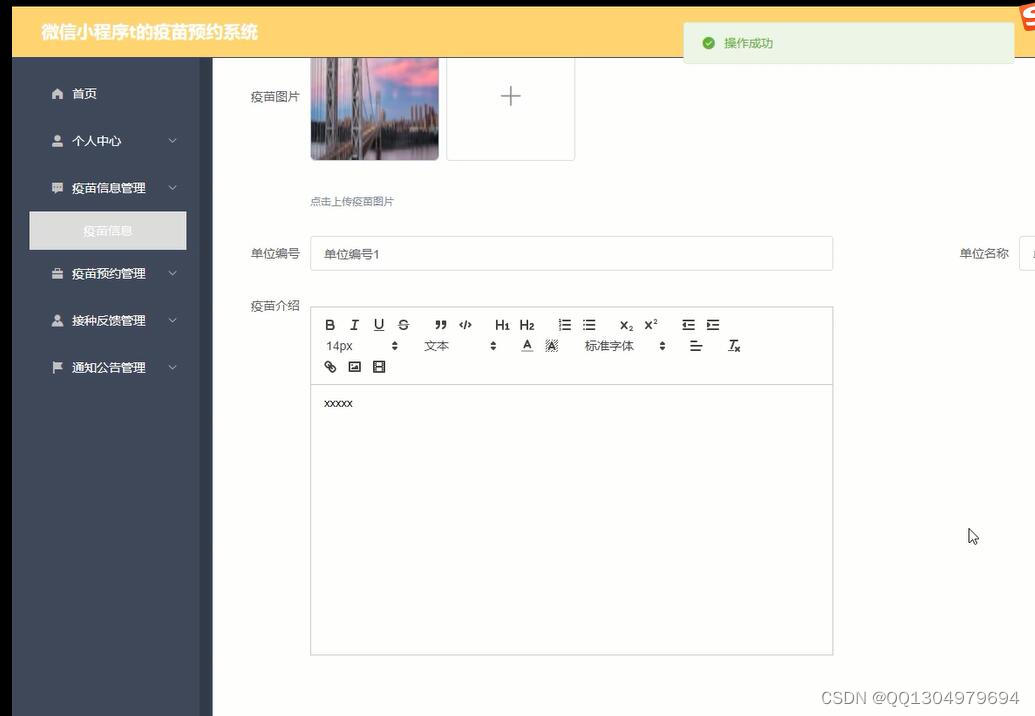The width and height of the screenshot is (1035, 716).
Task: Toggle bold formatting in the editor
Action: pyautogui.click(x=329, y=324)
